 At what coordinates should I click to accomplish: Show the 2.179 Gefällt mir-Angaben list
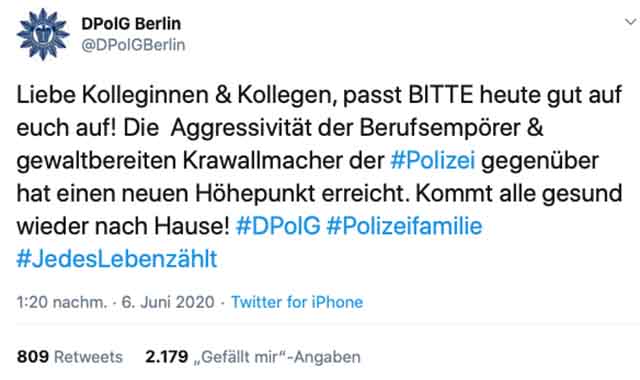click(x=253, y=357)
